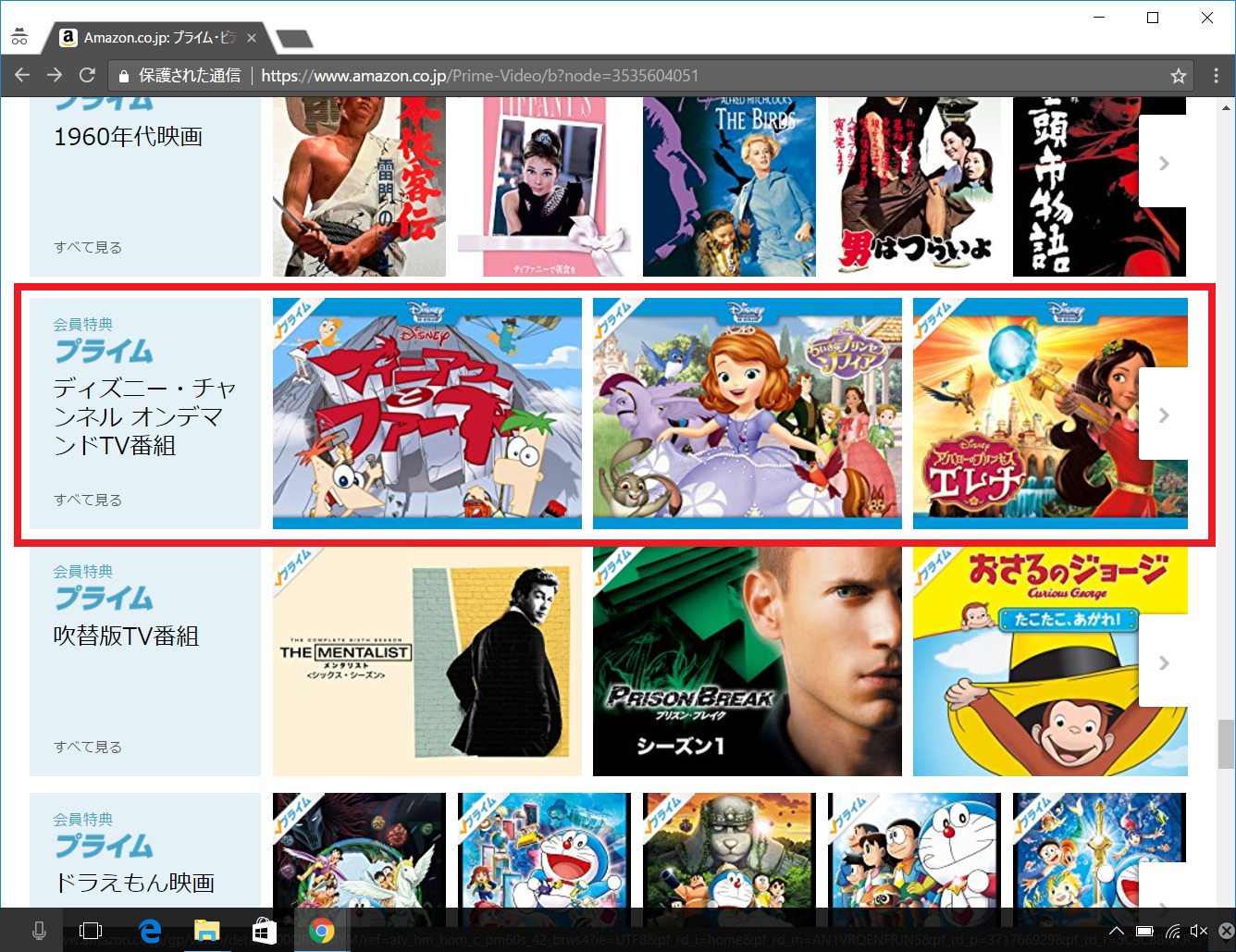
Task: Open the Wi-Fi network tray icon
Action: coord(1172,931)
